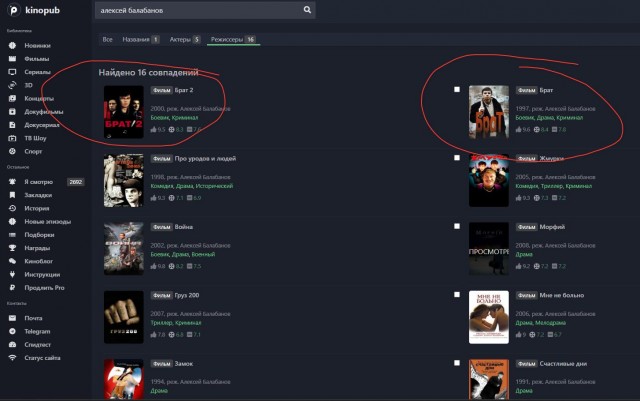Open the Брат 2 title link
The height and width of the screenshot is (401, 640).
pos(184,90)
